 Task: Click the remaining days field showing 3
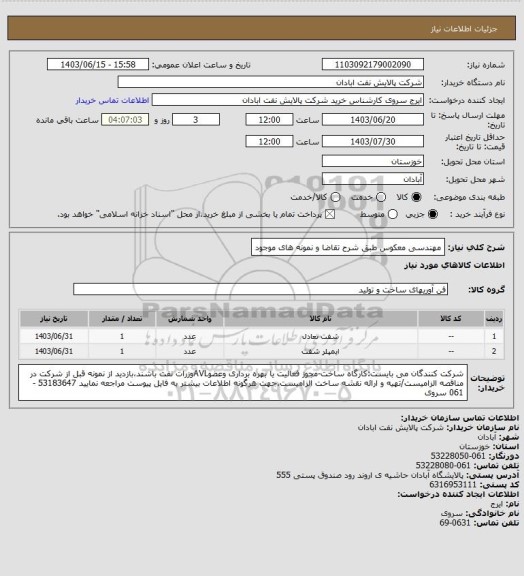point(196,120)
